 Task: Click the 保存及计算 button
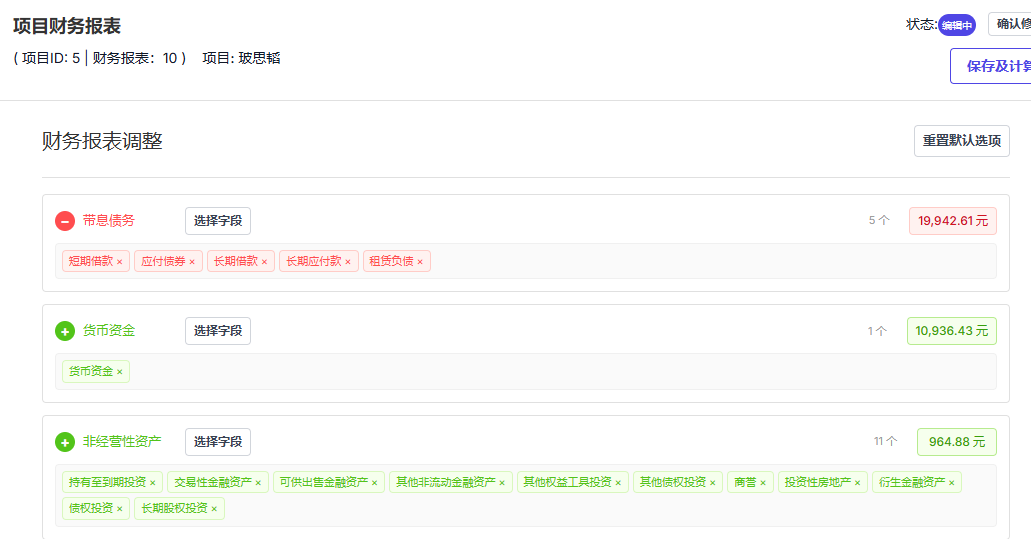991,66
